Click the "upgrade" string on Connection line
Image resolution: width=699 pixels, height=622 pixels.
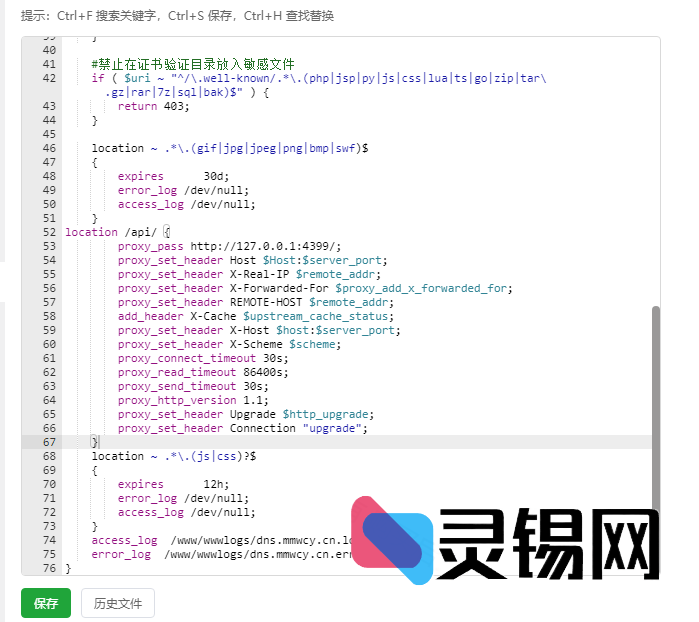tap(334, 428)
